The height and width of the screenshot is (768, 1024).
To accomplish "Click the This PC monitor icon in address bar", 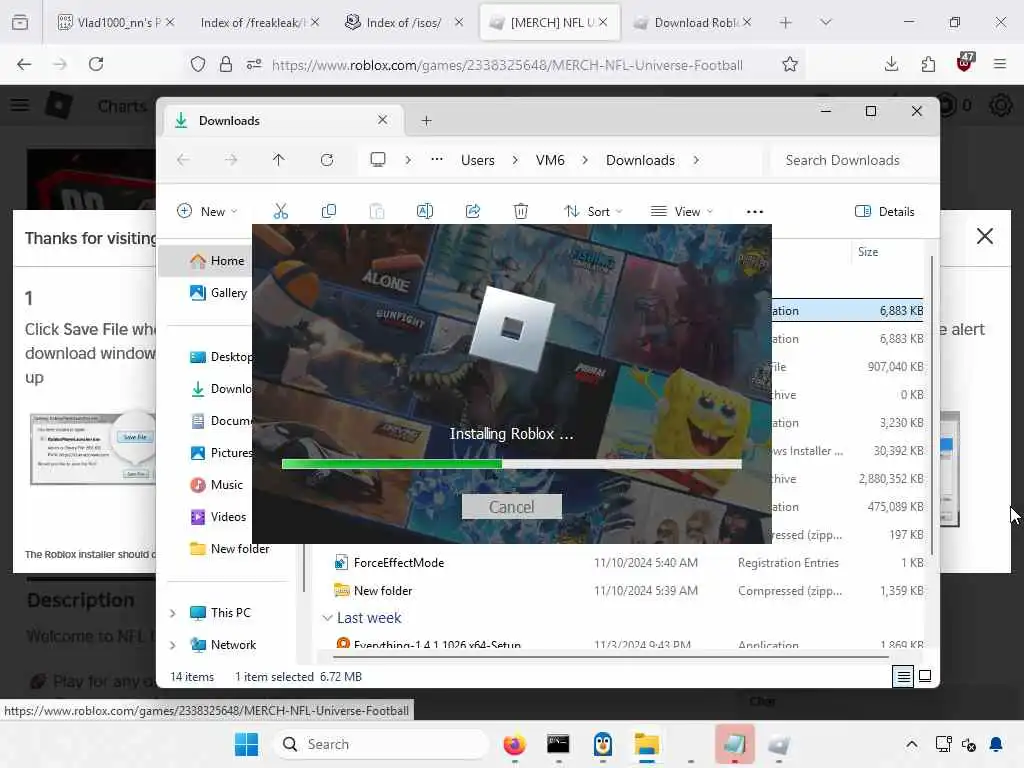I will click(x=377, y=160).
